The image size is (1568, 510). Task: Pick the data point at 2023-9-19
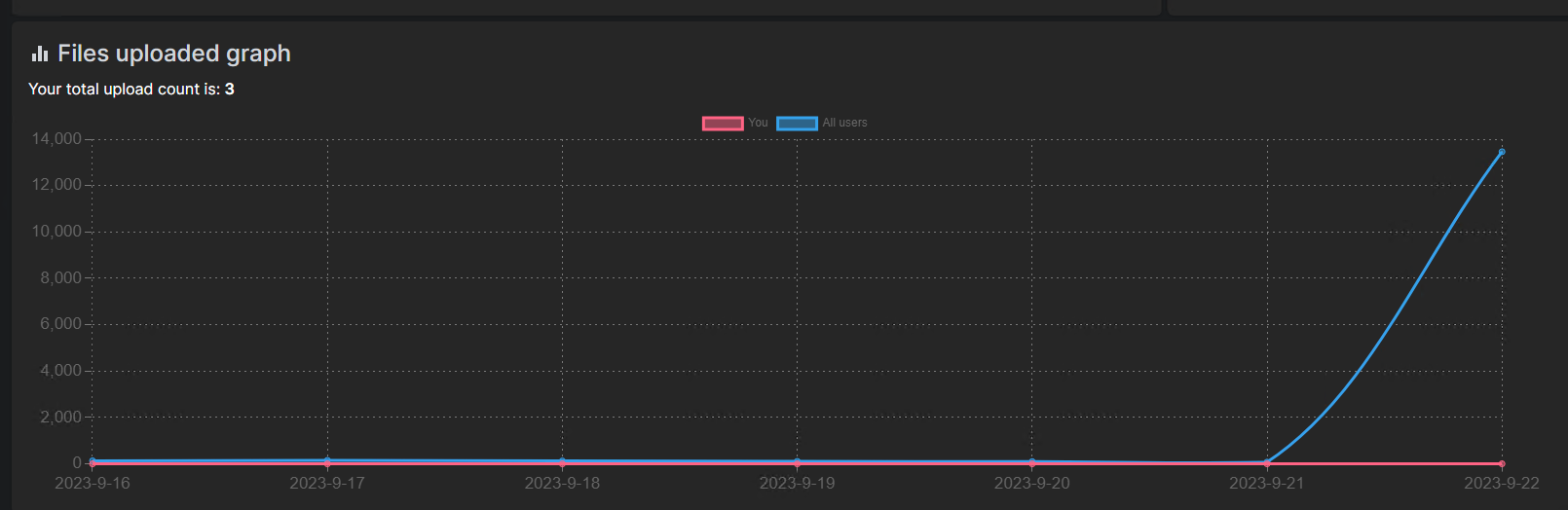[x=797, y=462]
